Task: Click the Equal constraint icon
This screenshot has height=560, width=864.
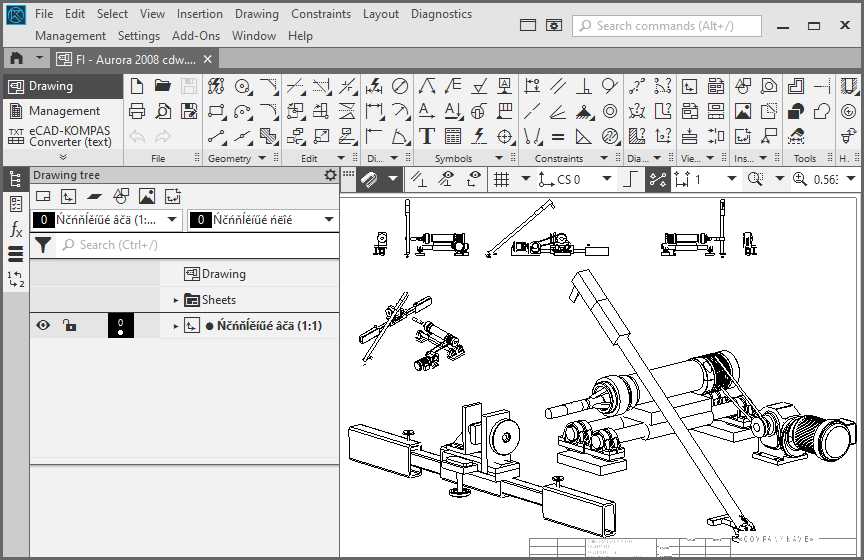Action: pos(558,136)
